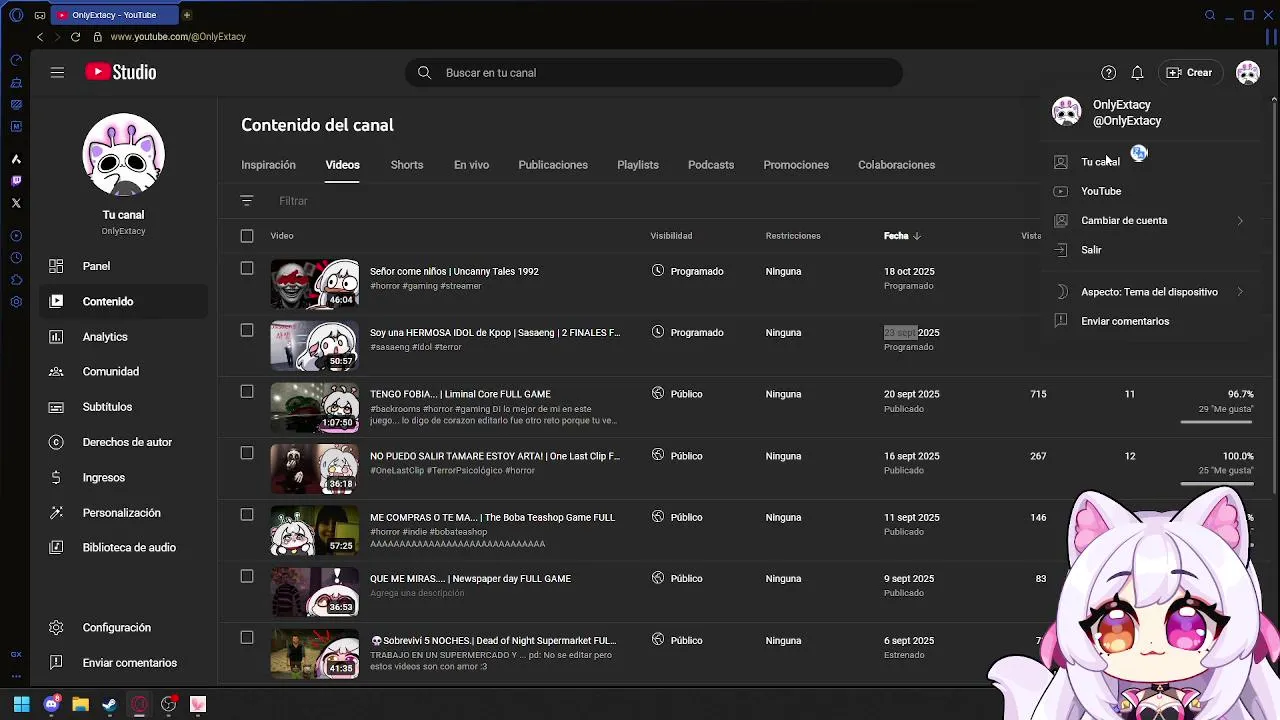
Task: Check the 'NO PUEDO SALIR TAMARE' video row
Action: 247,453
